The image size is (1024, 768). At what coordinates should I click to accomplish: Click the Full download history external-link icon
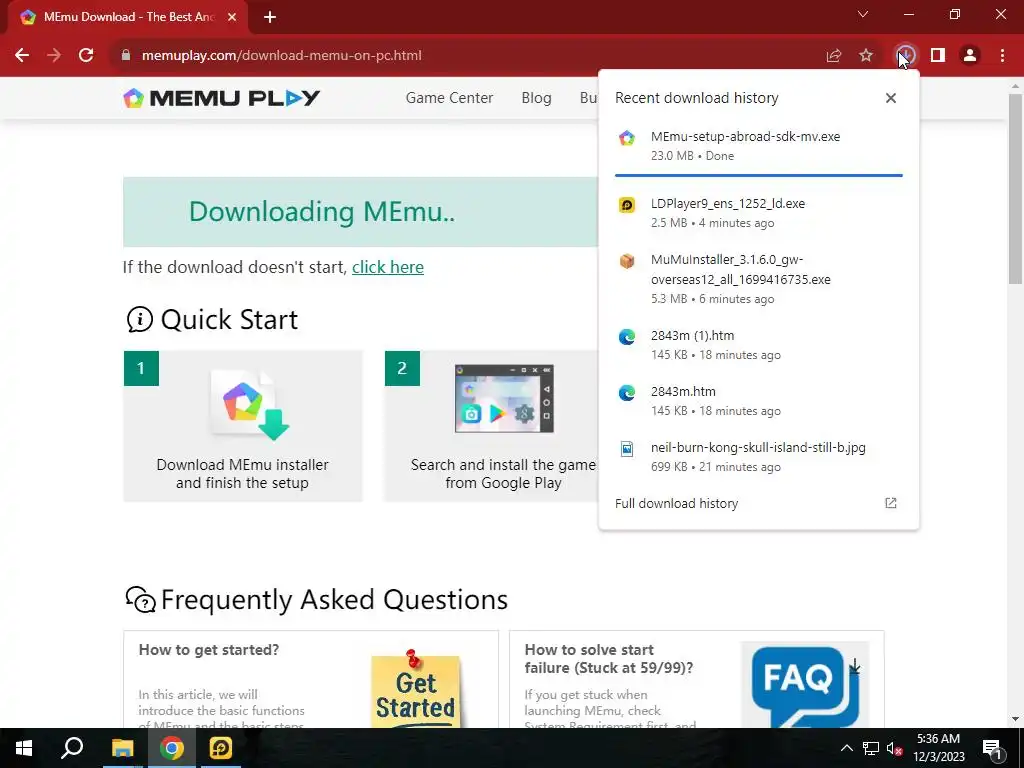click(891, 503)
